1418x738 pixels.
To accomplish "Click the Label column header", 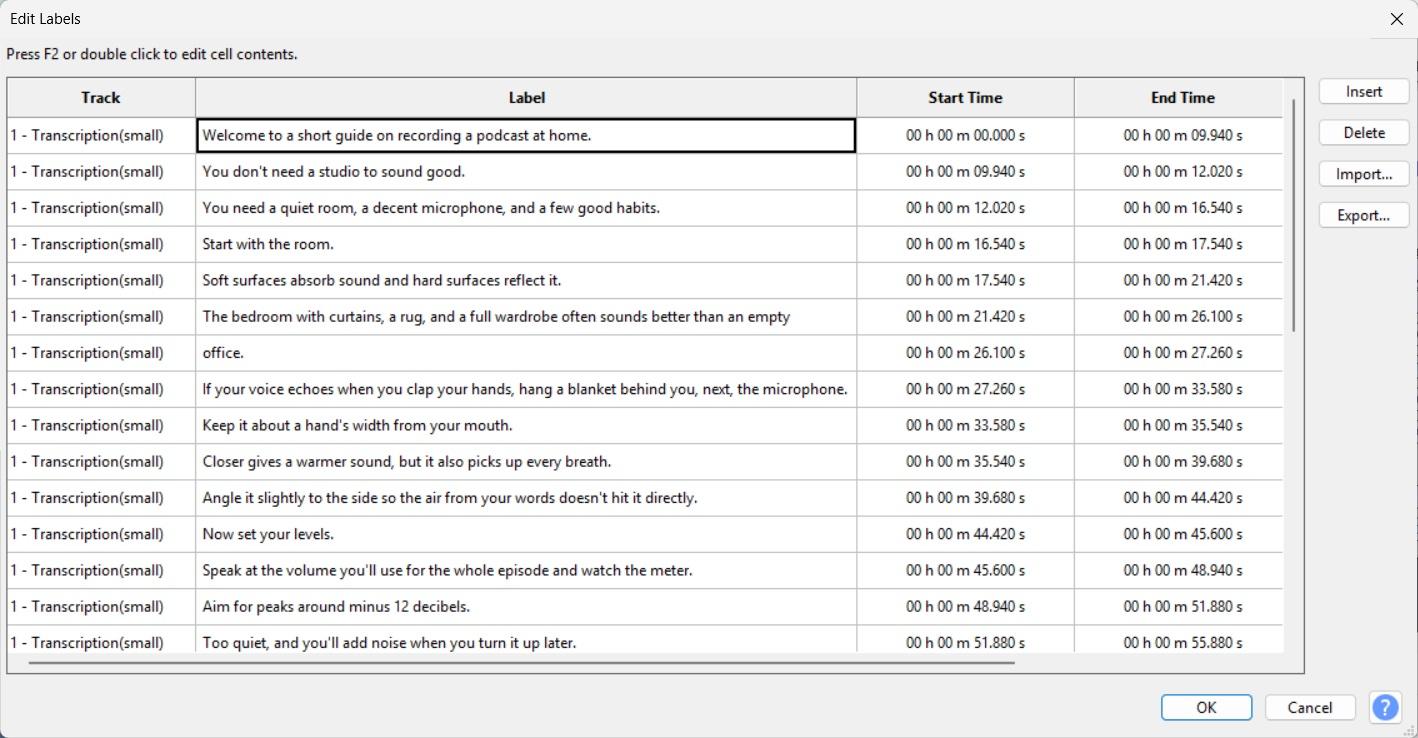I will coord(526,98).
